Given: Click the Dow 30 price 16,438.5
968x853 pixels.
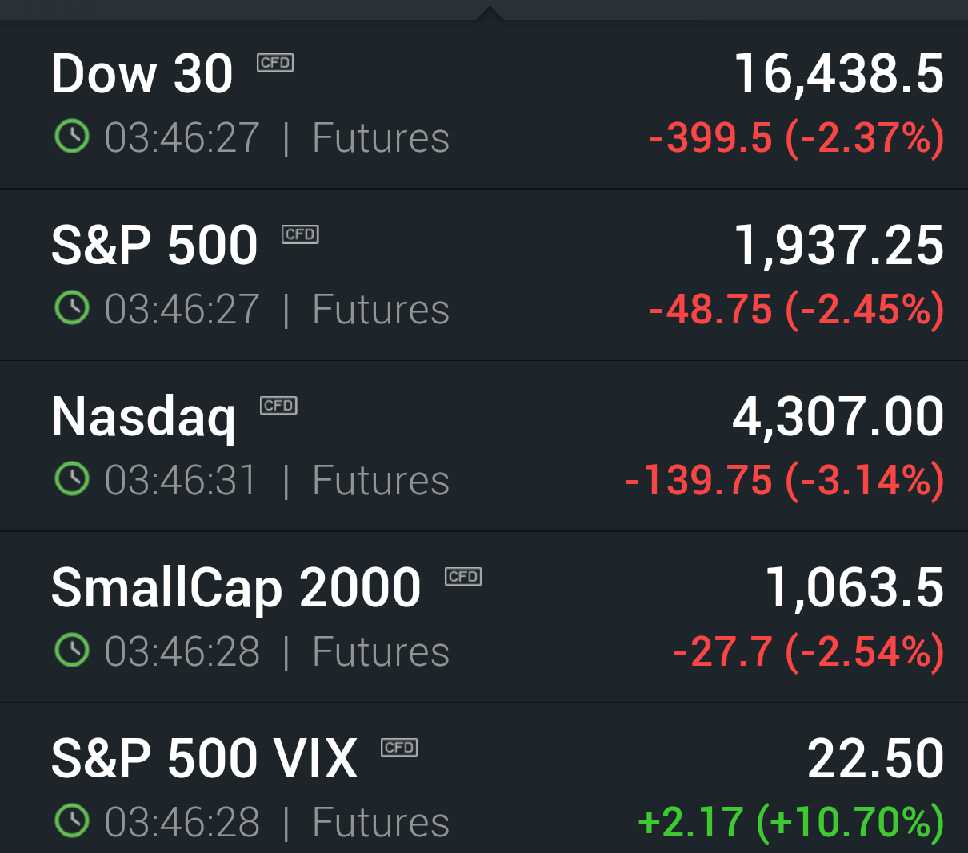Looking at the screenshot, I should [838, 74].
